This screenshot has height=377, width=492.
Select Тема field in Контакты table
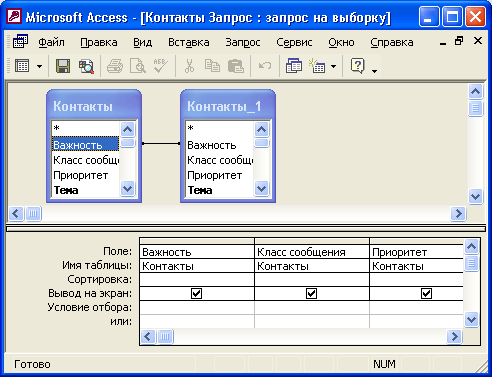(85, 190)
